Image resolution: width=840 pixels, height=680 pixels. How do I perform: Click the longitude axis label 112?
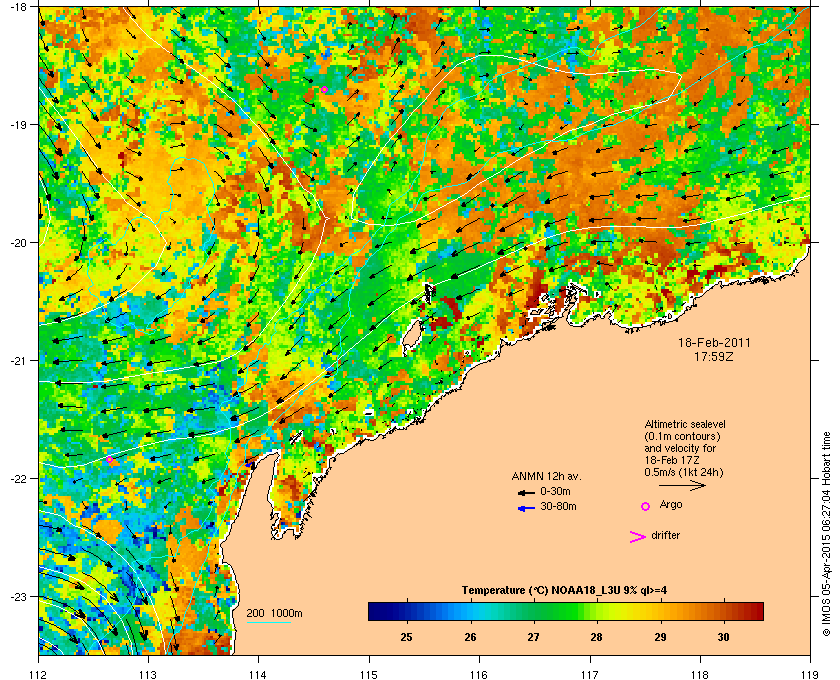click(39, 675)
